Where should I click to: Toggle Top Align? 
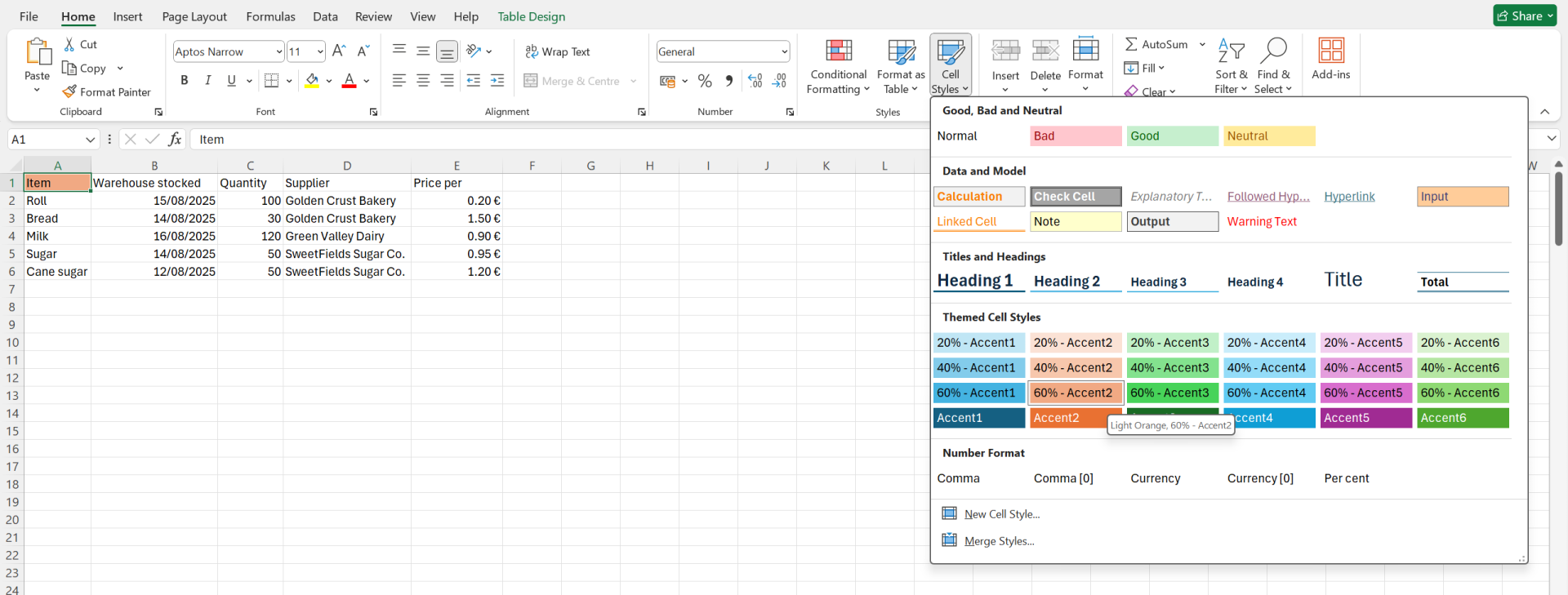point(399,51)
